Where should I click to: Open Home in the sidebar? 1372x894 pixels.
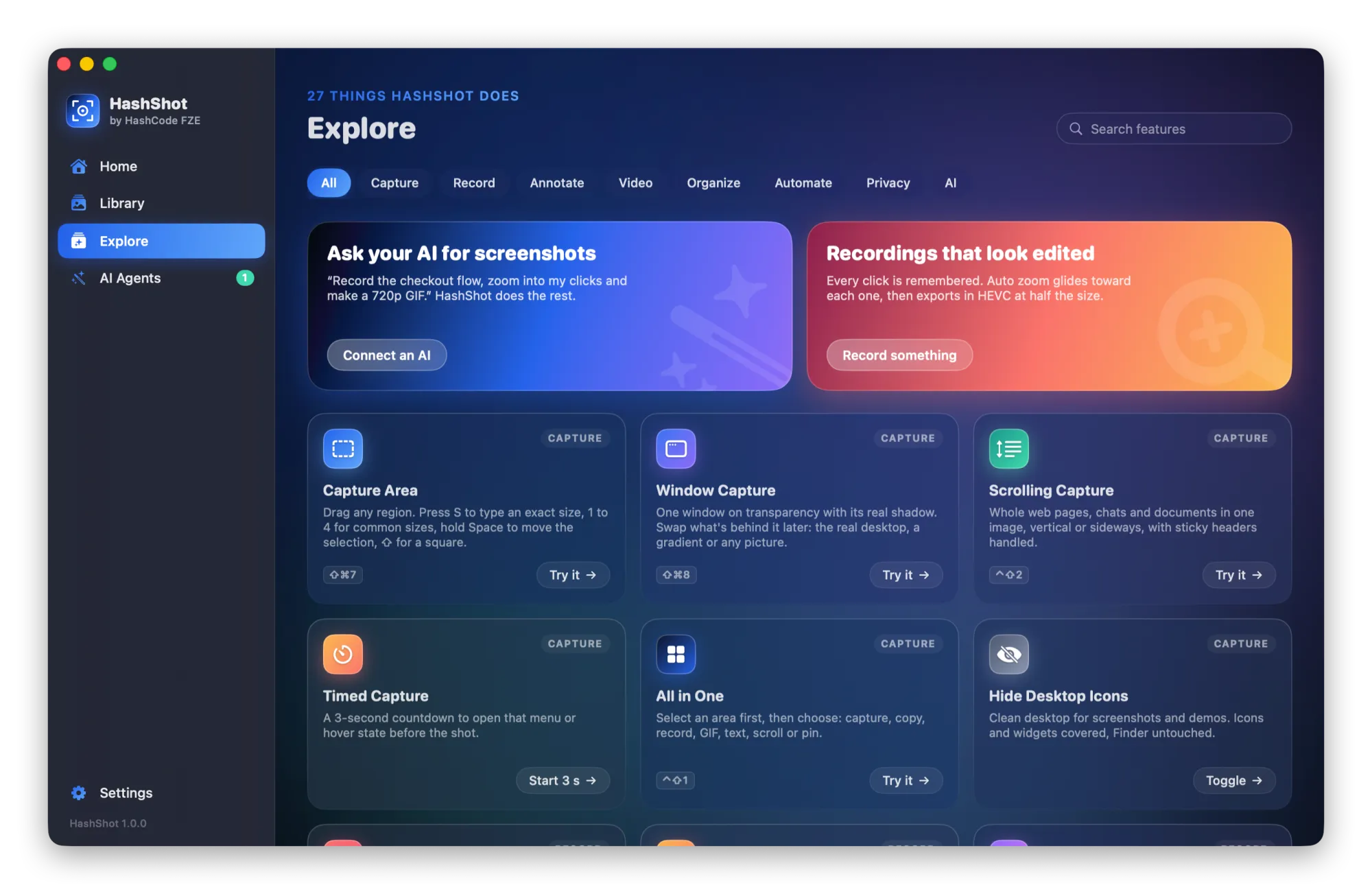tap(161, 166)
